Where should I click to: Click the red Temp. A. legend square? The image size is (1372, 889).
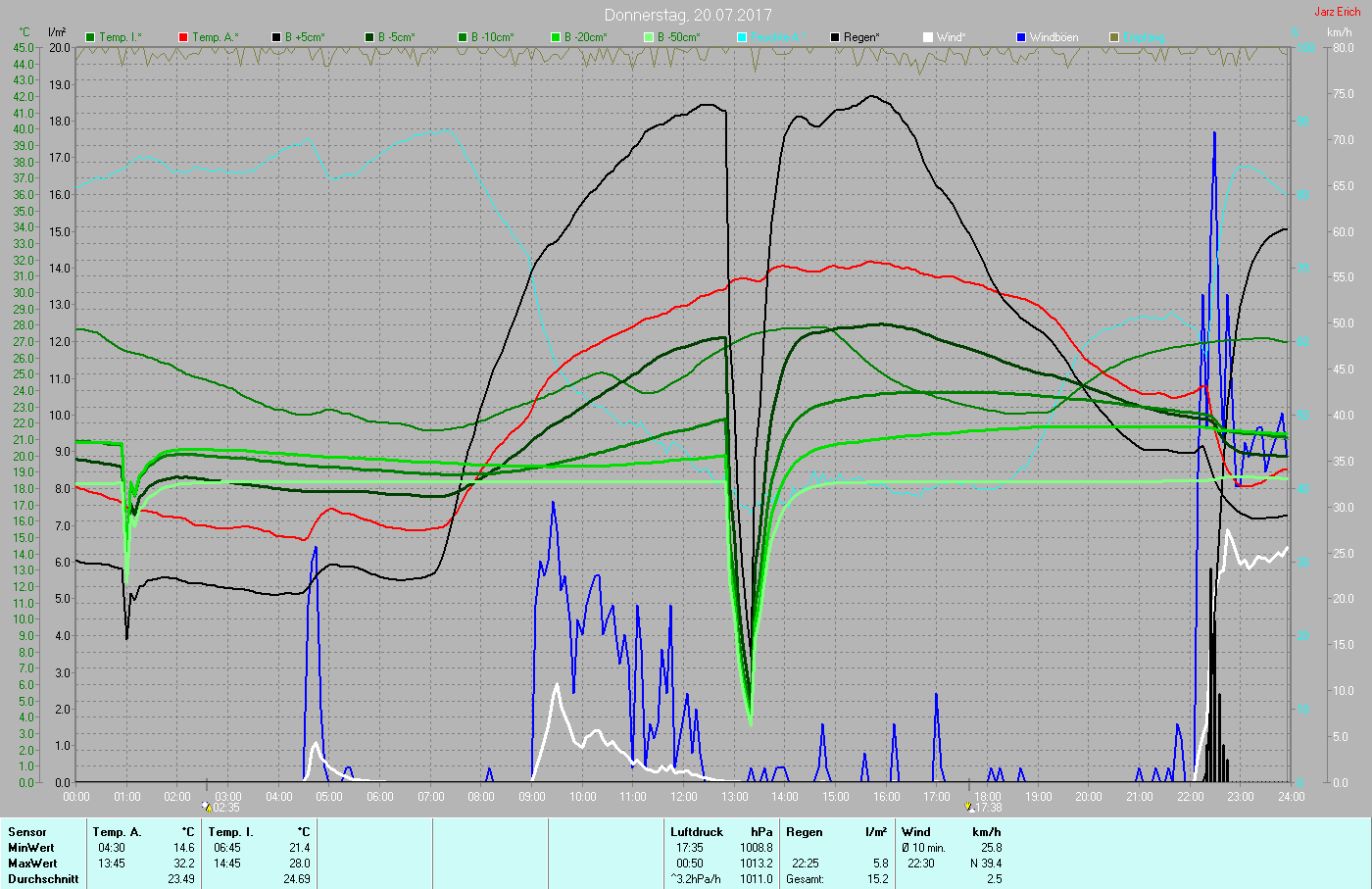click(183, 37)
